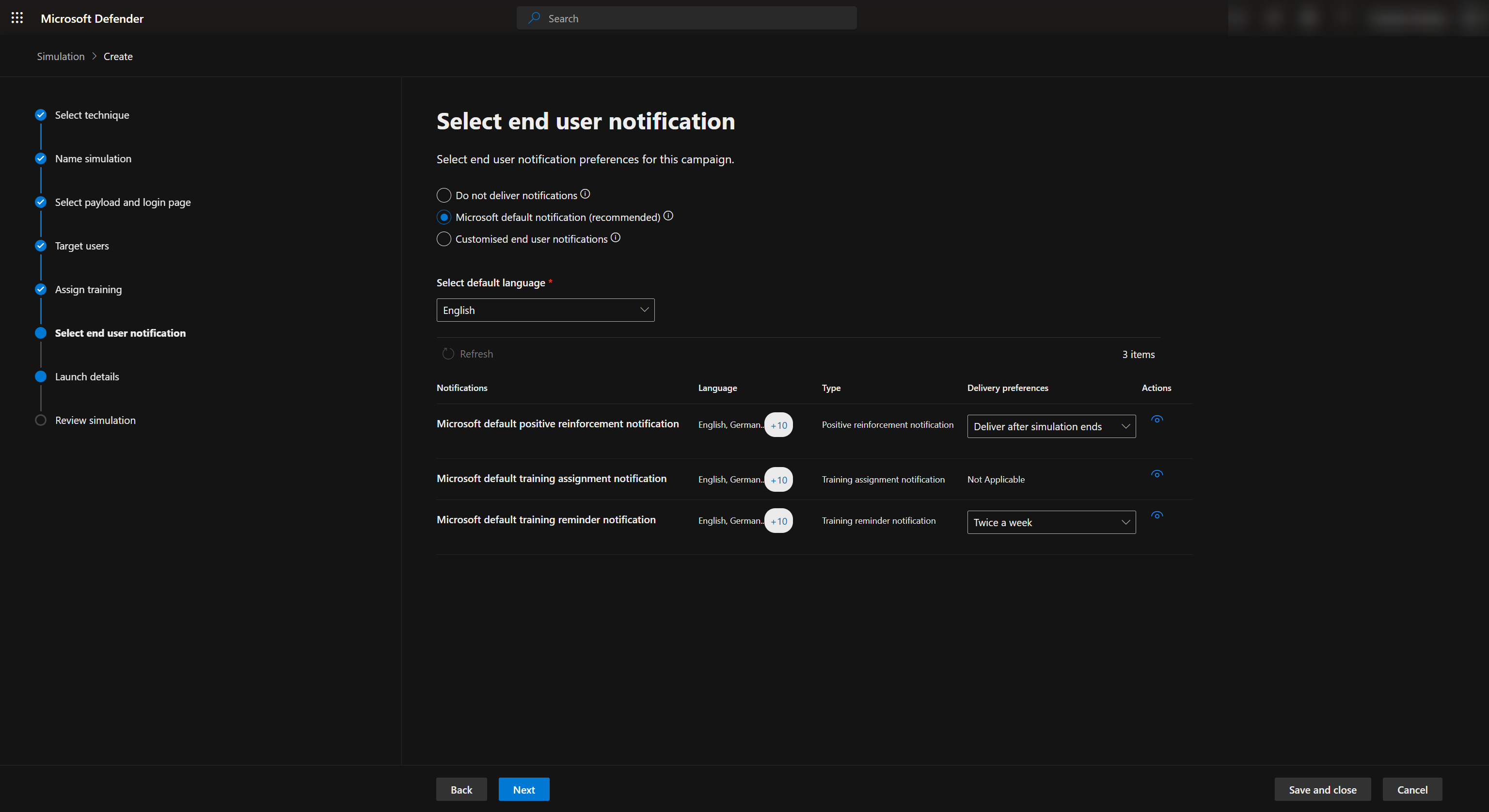The width and height of the screenshot is (1489, 812).
Task: Open the English default language dropdown
Action: tap(545, 311)
